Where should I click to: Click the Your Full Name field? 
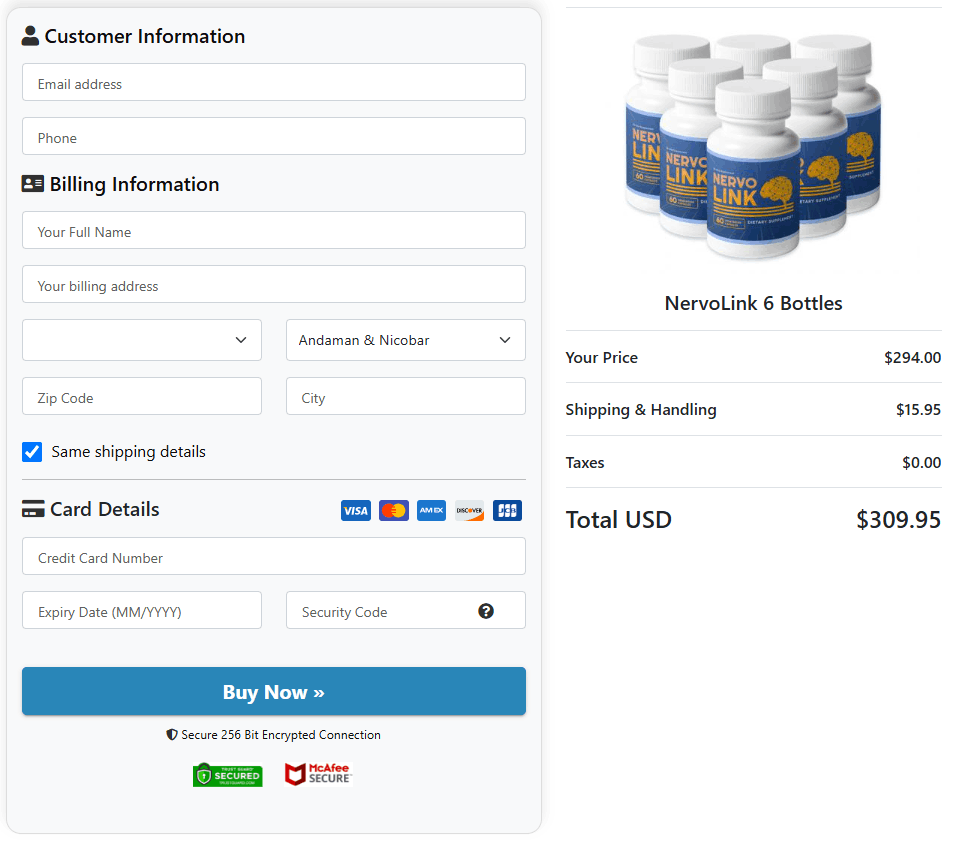click(x=273, y=230)
